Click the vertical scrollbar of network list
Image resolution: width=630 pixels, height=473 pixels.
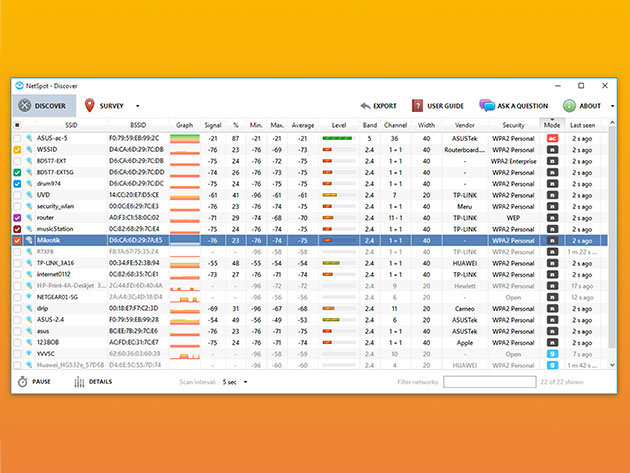coord(612,237)
